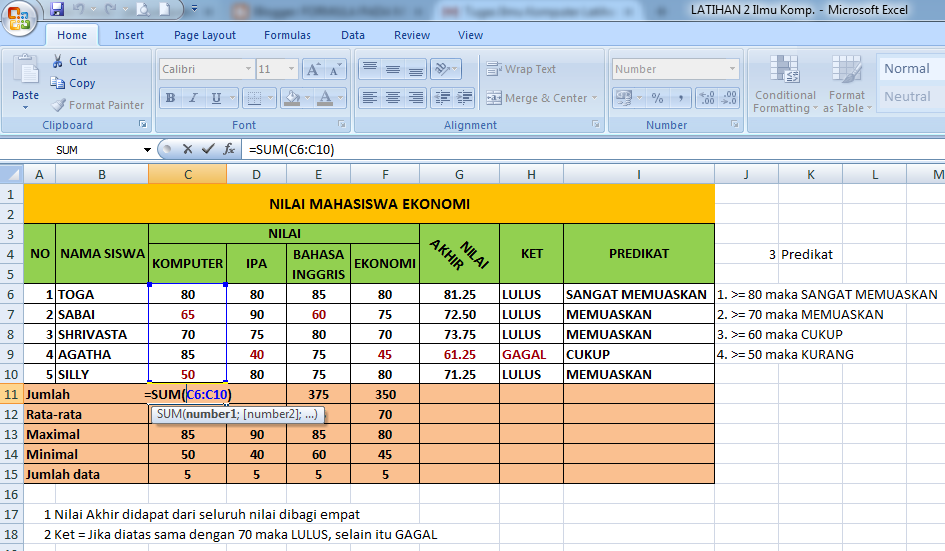This screenshot has height=551, width=945.
Task: Decrease decimal places
Action: click(729, 98)
